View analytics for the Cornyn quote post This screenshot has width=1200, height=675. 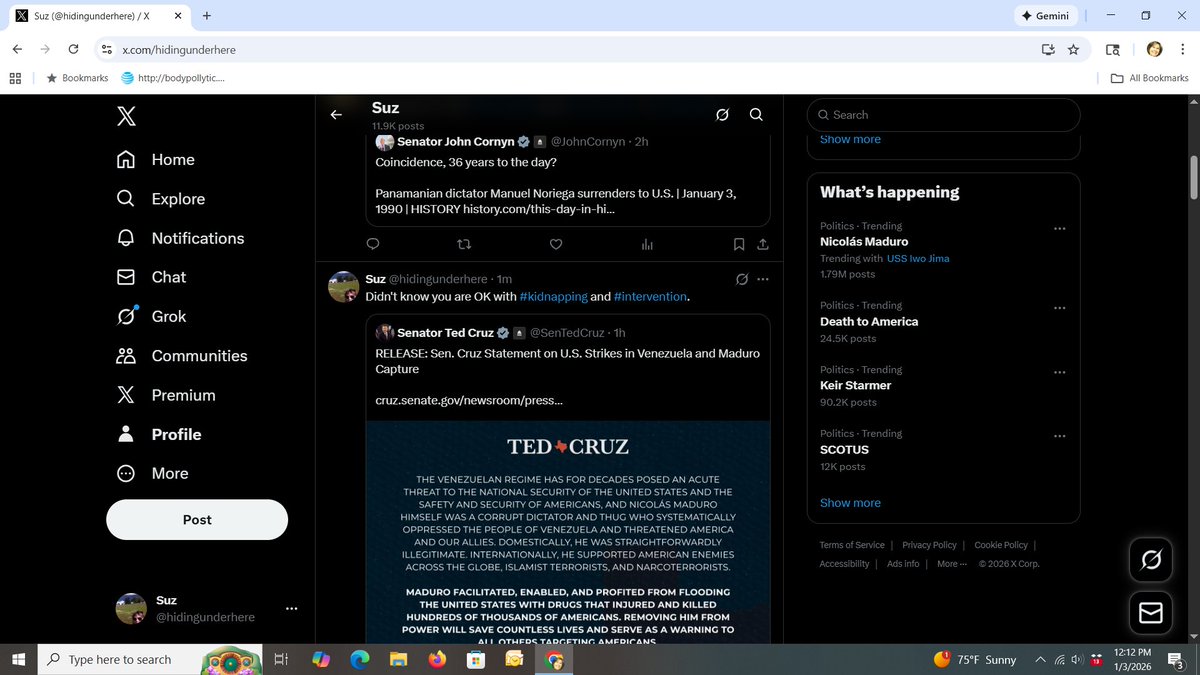647,244
